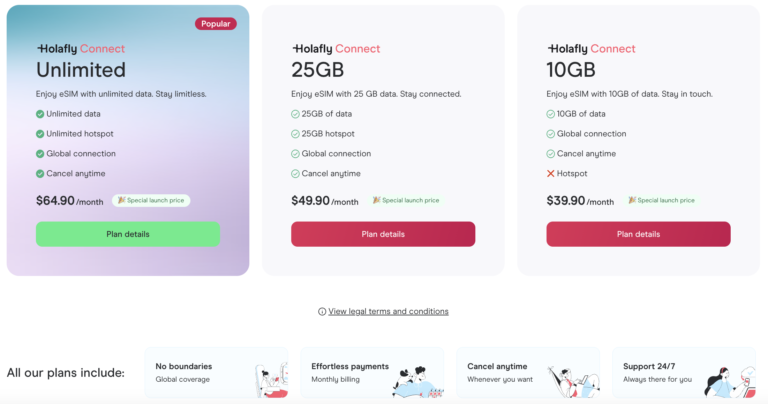
Task: Click Special launch price tag on Unlimited
Action: (151, 200)
